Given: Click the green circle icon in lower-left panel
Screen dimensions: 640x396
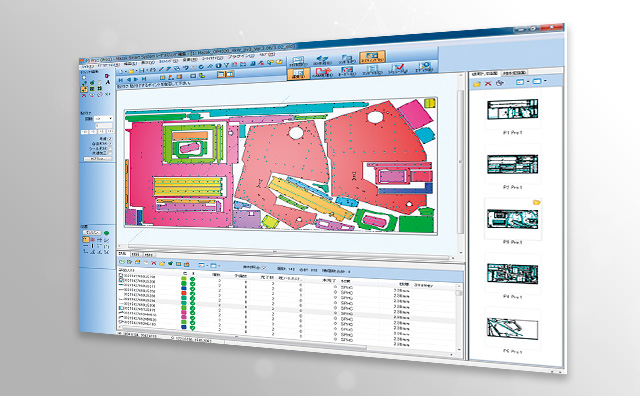Looking at the screenshot, I should tap(107, 233).
